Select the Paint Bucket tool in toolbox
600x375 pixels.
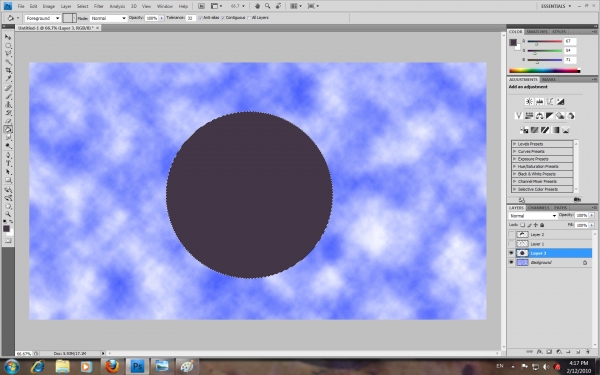point(8,129)
